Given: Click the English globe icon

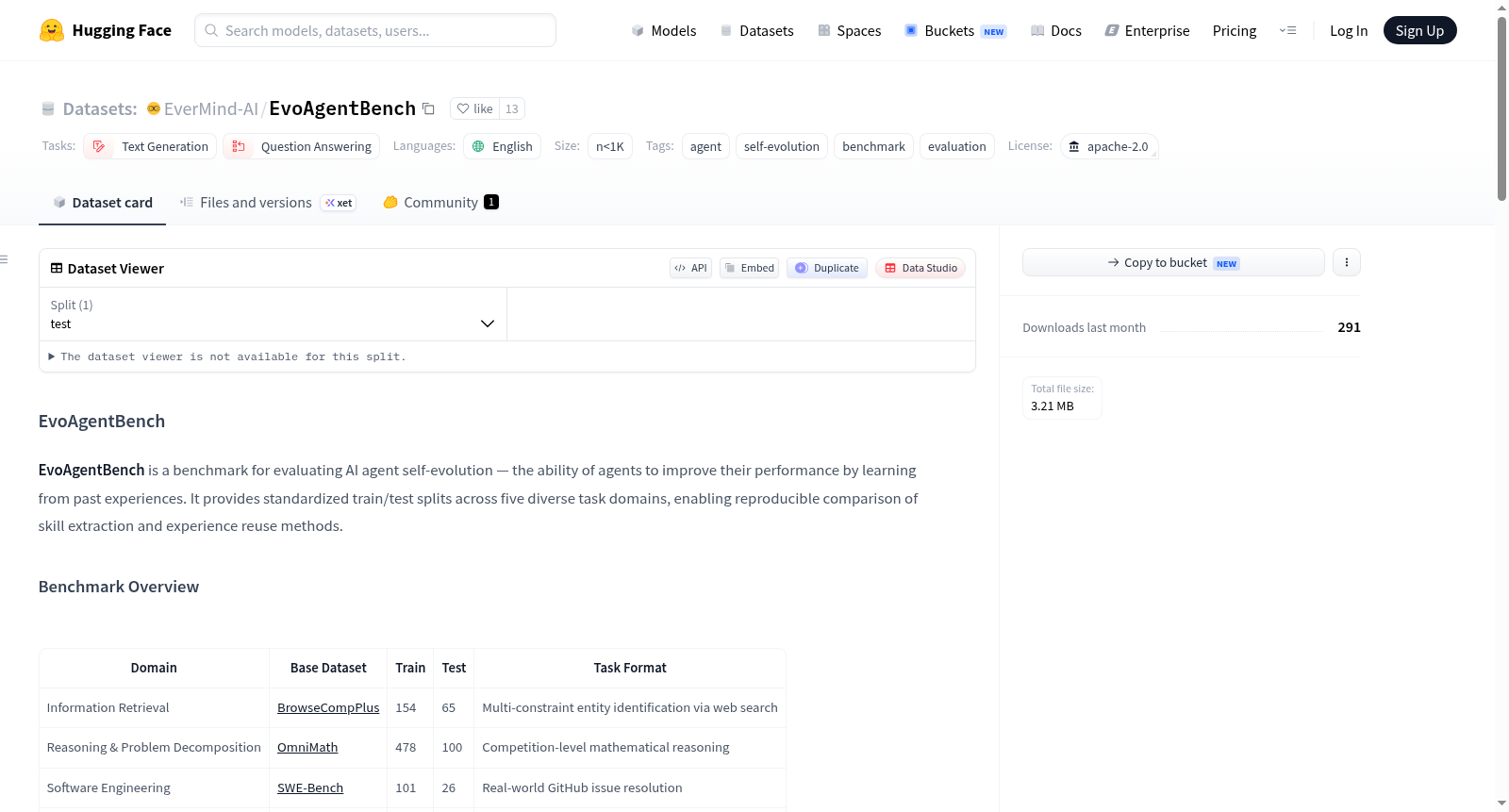Looking at the screenshot, I should click(x=478, y=146).
